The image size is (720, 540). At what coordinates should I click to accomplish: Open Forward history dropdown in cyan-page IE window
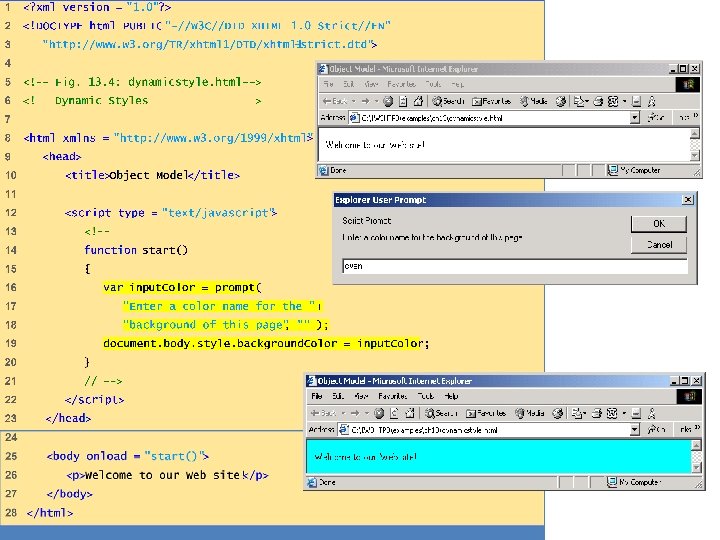366,413
